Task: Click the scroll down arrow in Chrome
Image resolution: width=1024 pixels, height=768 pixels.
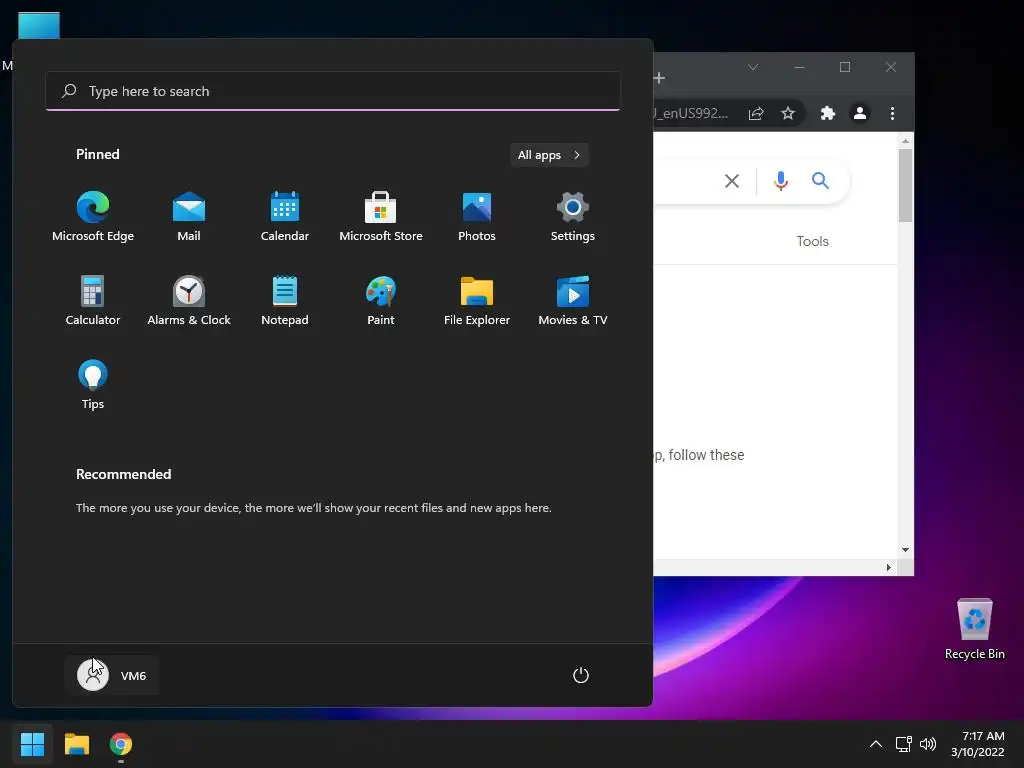Action: click(905, 550)
